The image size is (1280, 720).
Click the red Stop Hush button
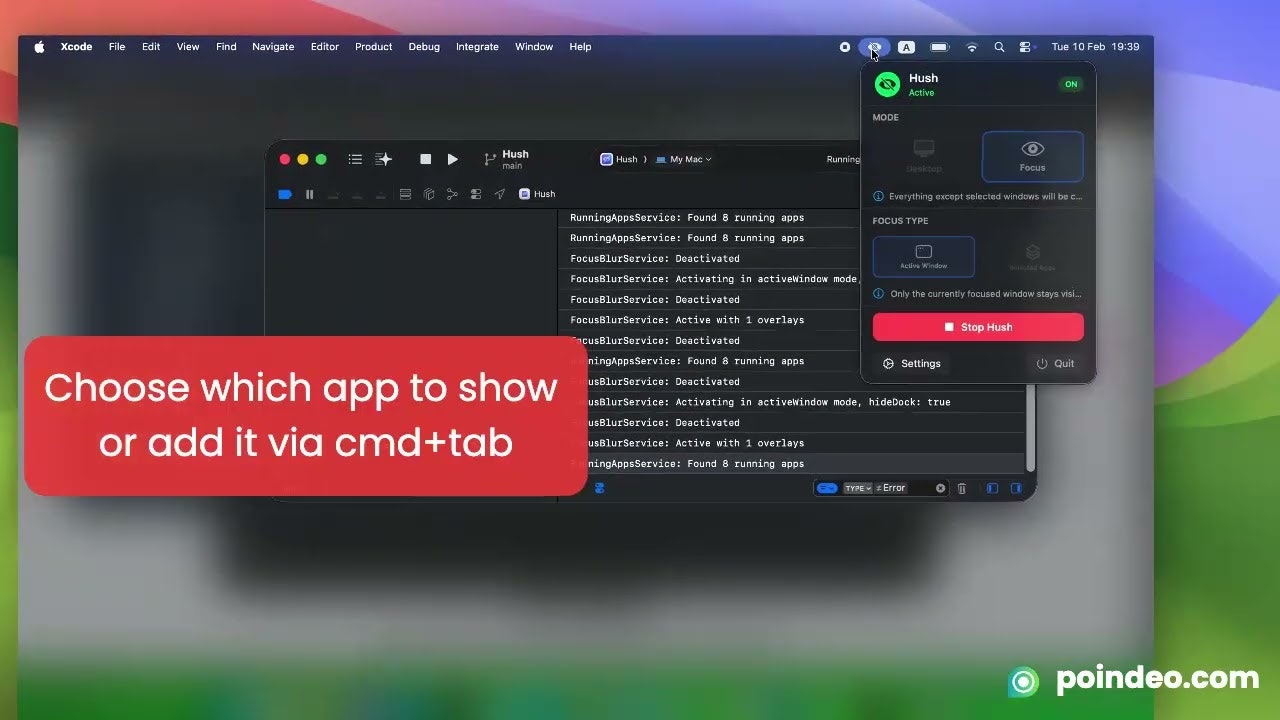[977, 327]
